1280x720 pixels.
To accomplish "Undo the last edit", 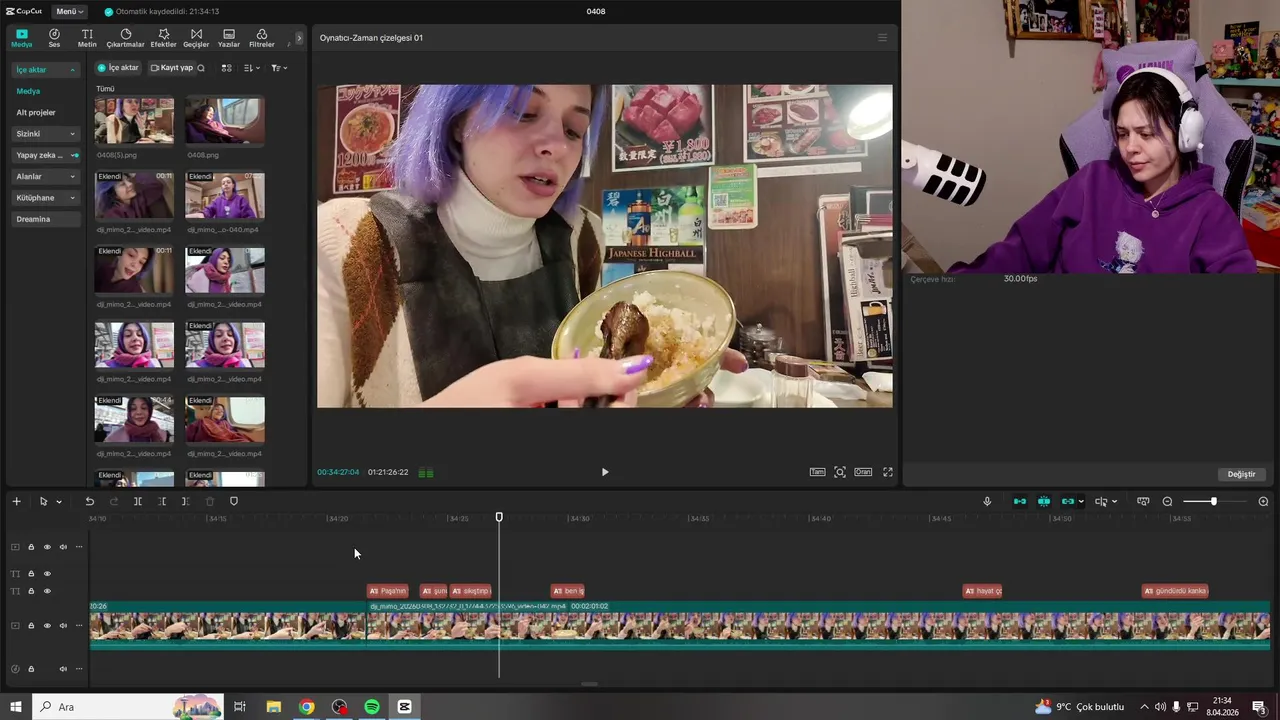I will pos(89,501).
